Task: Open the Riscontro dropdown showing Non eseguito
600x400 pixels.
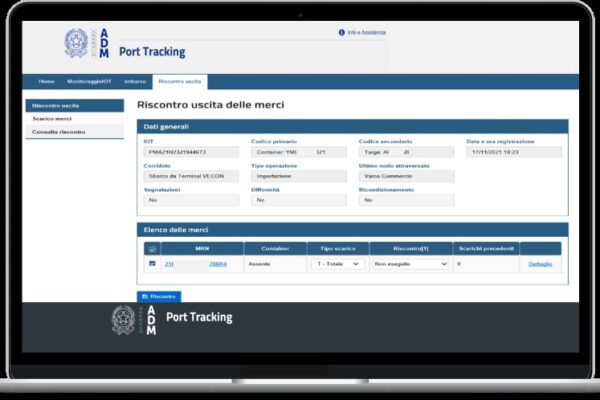Action: click(x=410, y=264)
